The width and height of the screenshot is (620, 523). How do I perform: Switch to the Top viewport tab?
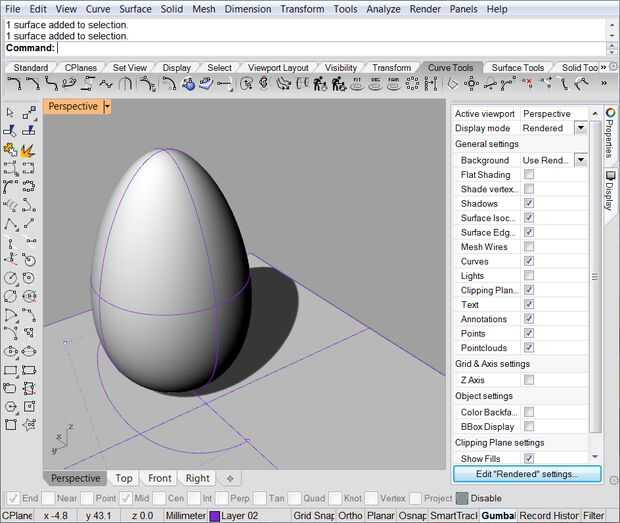click(x=123, y=478)
